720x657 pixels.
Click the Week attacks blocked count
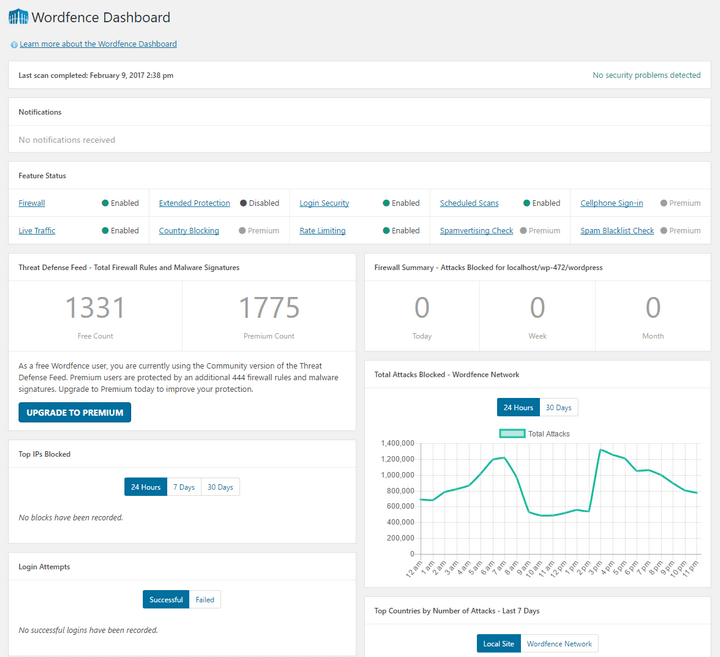pos(537,307)
